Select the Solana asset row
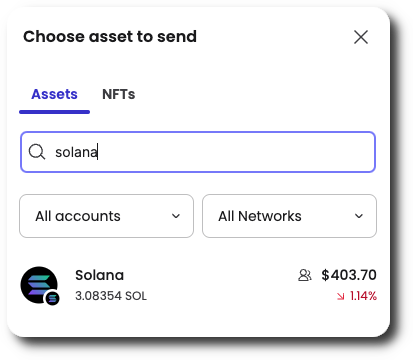 coord(198,286)
